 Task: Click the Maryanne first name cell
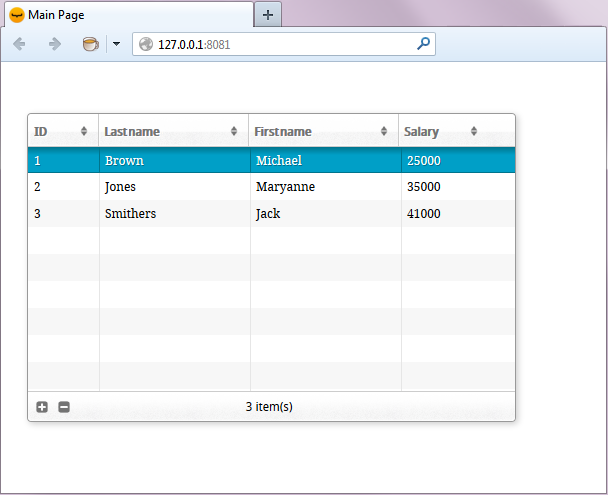pos(286,187)
